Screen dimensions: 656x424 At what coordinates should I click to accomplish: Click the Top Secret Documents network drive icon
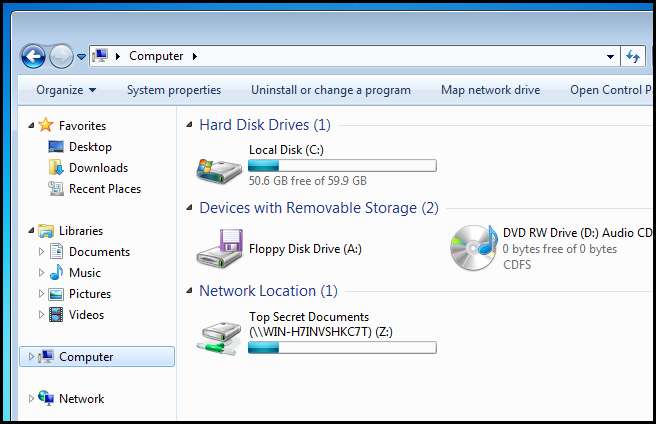[219, 334]
